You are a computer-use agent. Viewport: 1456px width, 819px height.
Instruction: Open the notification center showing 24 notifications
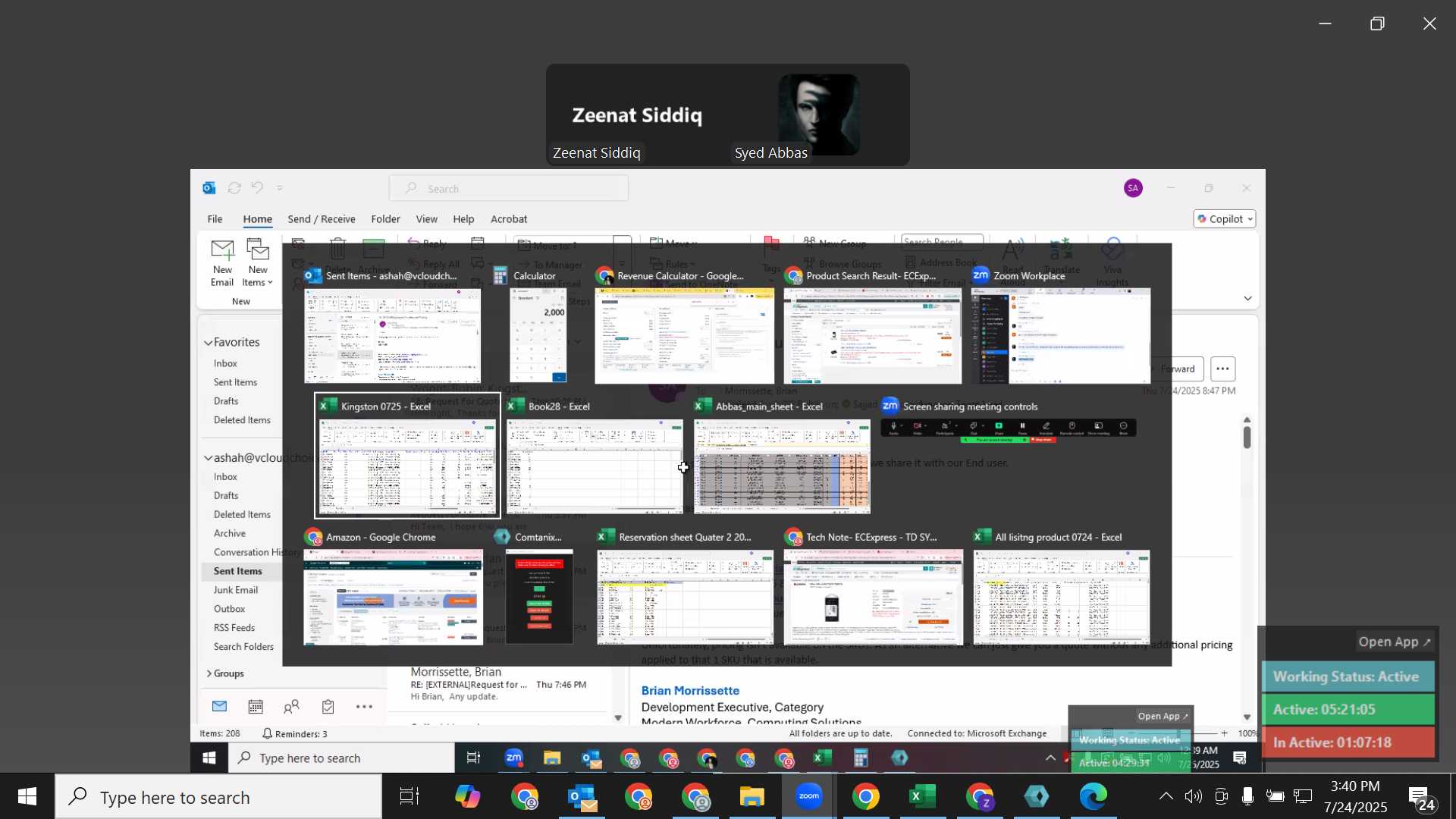click(1422, 799)
